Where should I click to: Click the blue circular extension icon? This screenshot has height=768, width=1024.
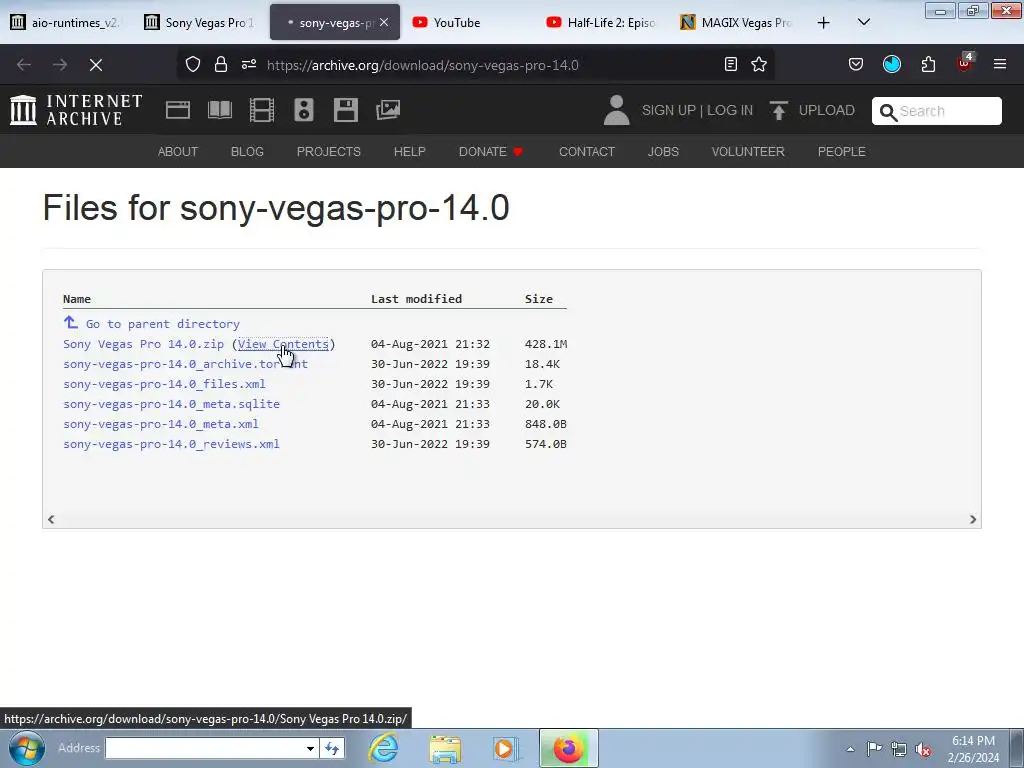[x=892, y=64]
